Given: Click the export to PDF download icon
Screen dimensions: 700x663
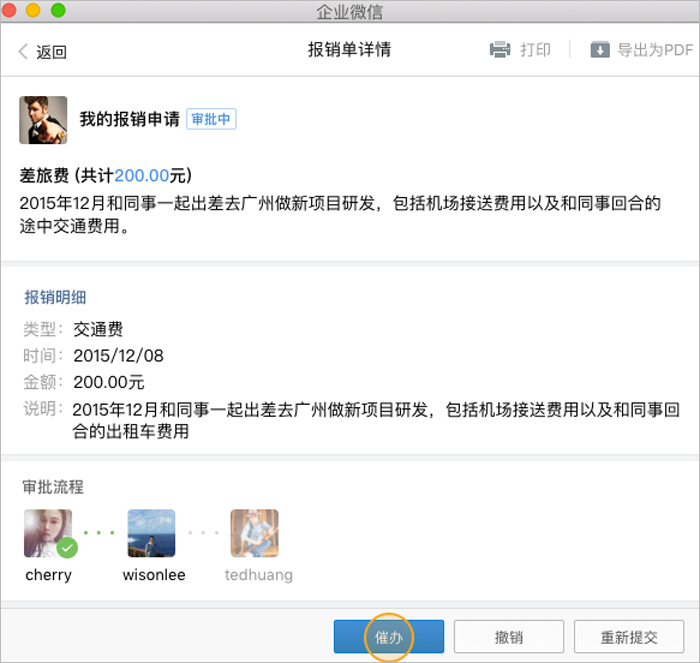Looking at the screenshot, I should coord(600,50).
